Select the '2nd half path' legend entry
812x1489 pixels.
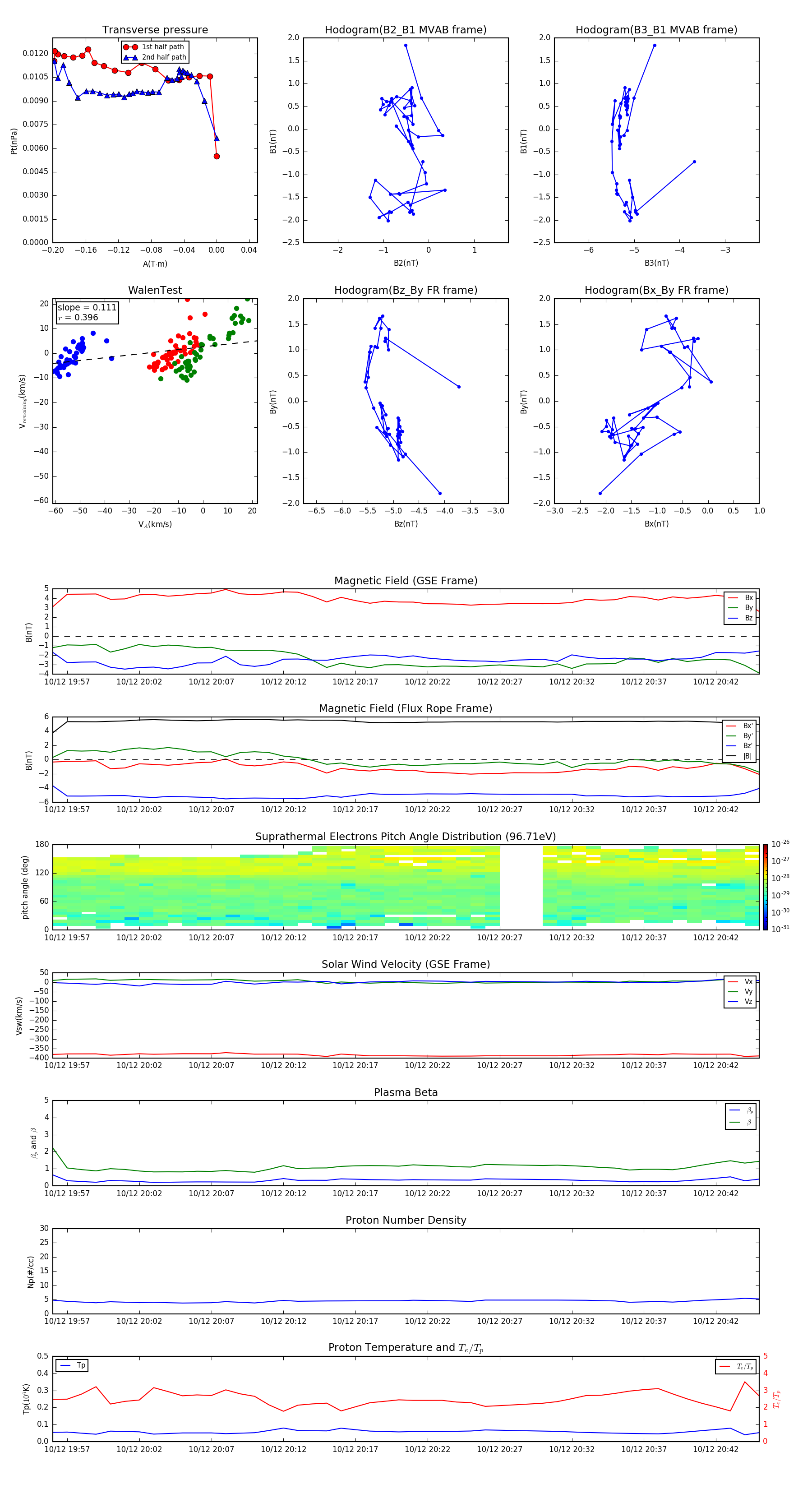155,57
